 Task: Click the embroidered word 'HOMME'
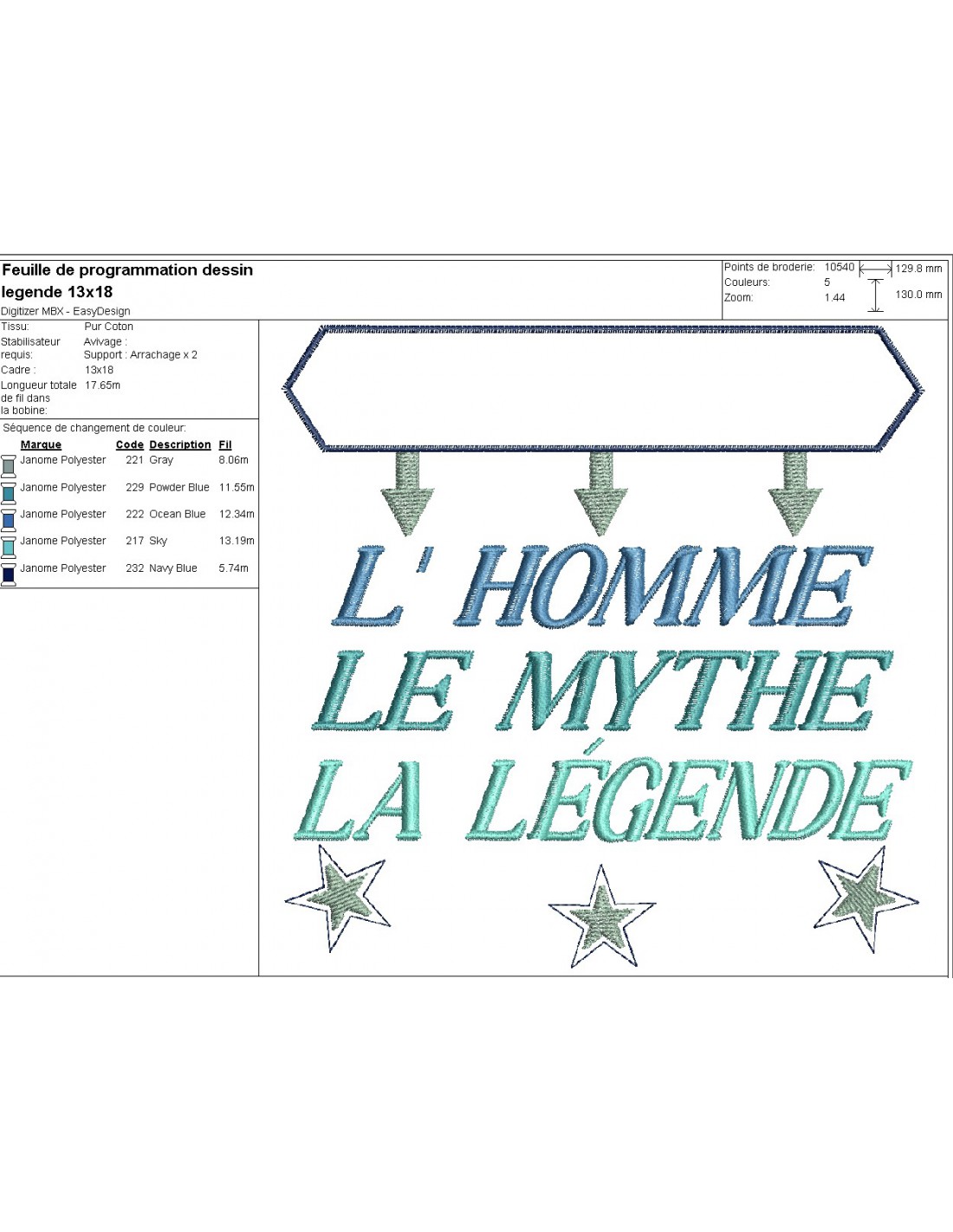pyautogui.click(x=663, y=586)
